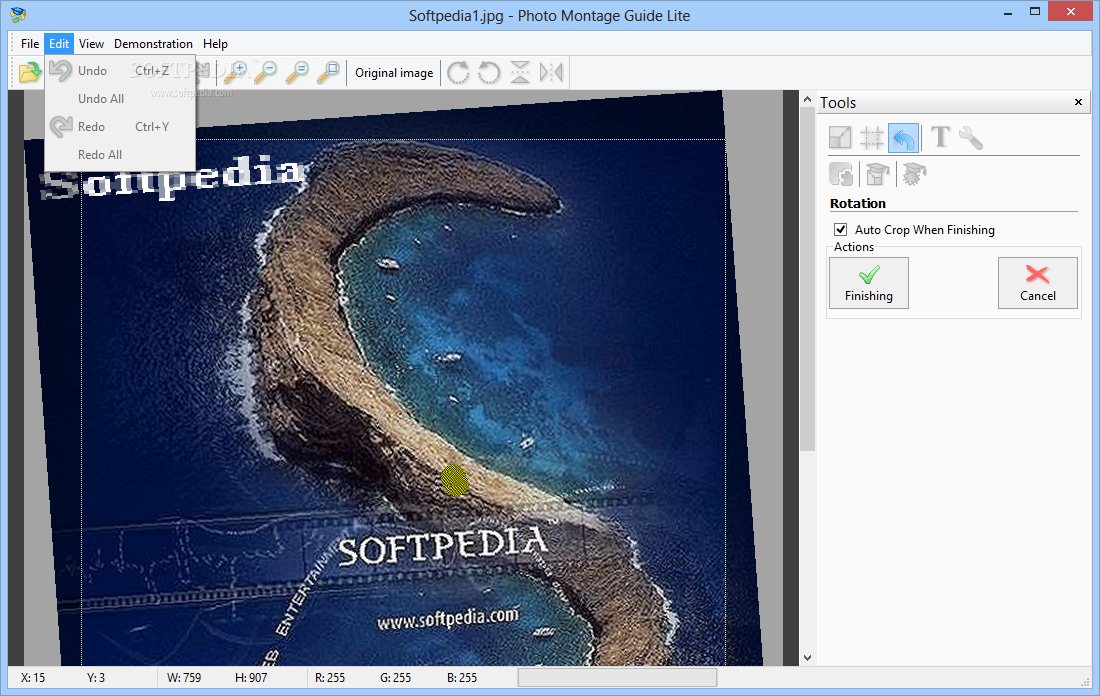Open the File menu

click(30, 44)
